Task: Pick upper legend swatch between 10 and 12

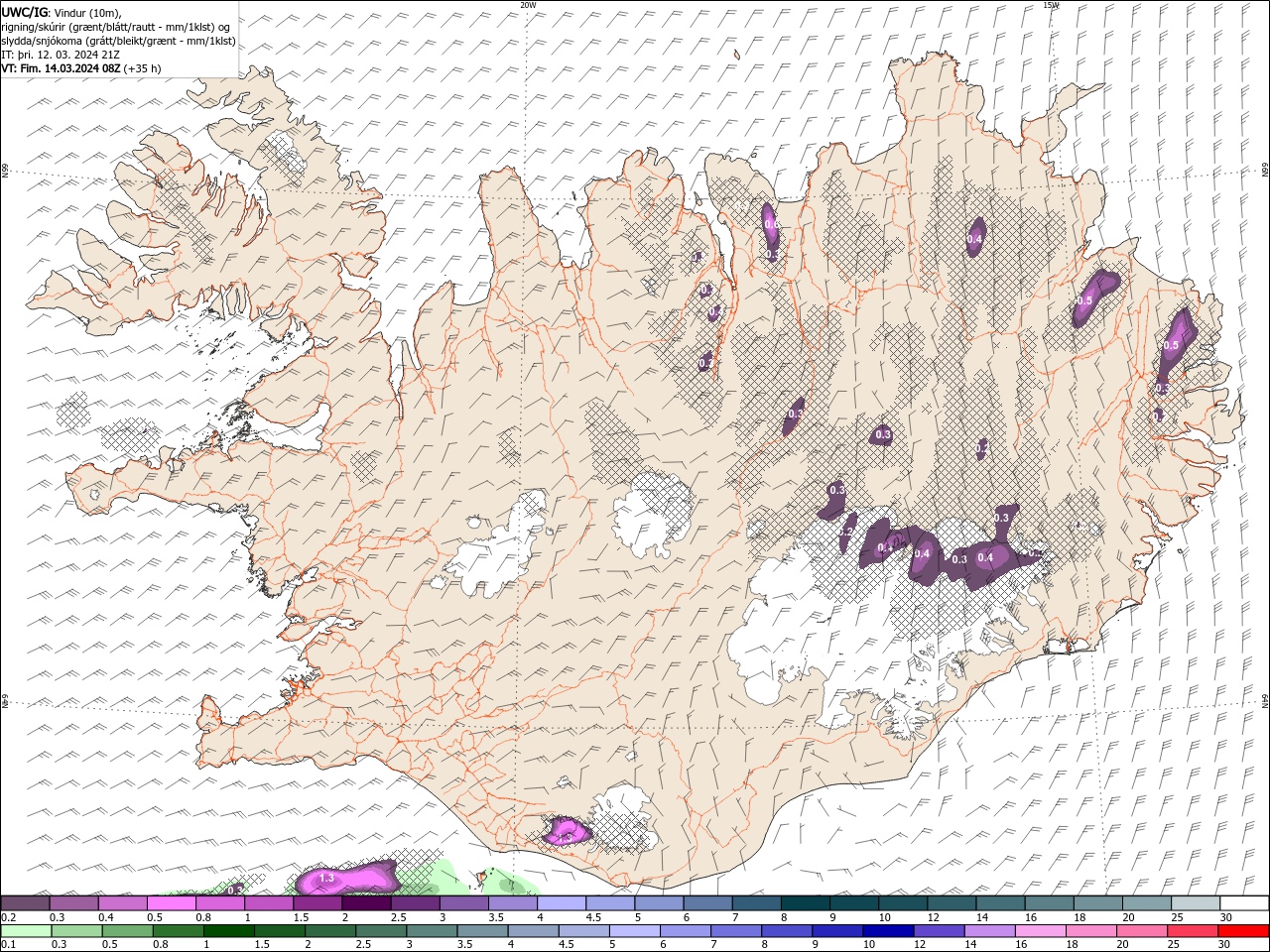Action: pyautogui.click(x=903, y=903)
